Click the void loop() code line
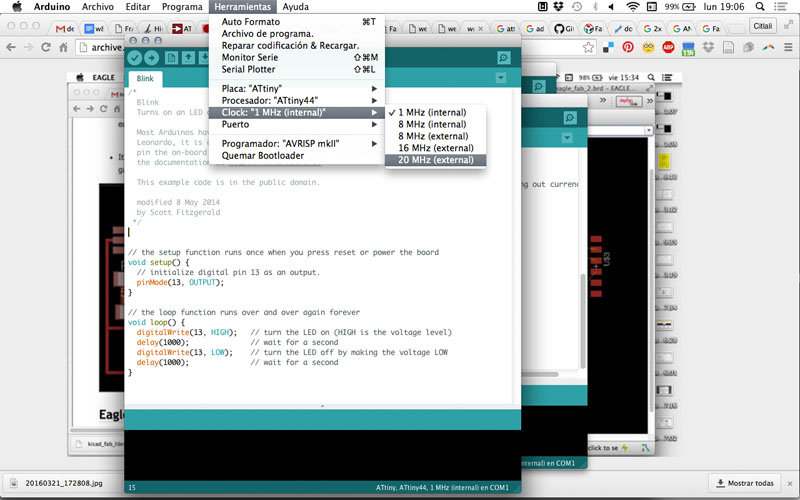The image size is (800, 500). (157, 322)
